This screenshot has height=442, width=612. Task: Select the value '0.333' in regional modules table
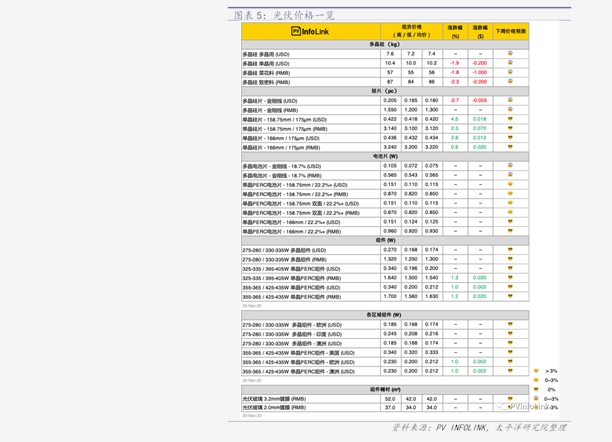coord(431,353)
